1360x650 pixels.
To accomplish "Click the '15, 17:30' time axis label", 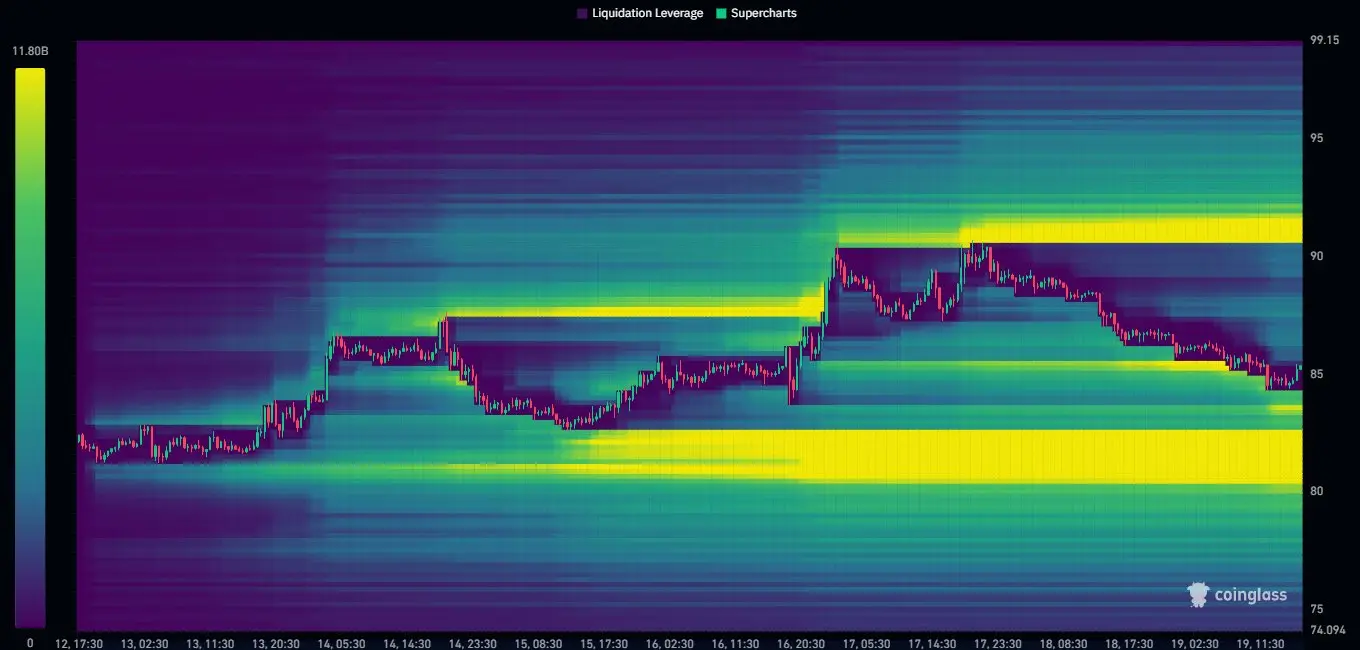I will point(604,643).
